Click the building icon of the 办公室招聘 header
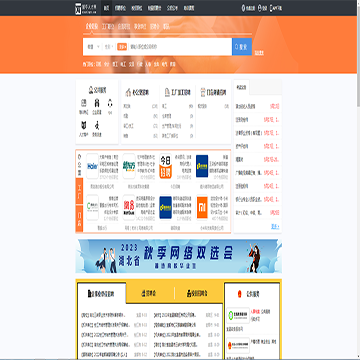This screenshot has height=360, width=360. click(128, 92)
